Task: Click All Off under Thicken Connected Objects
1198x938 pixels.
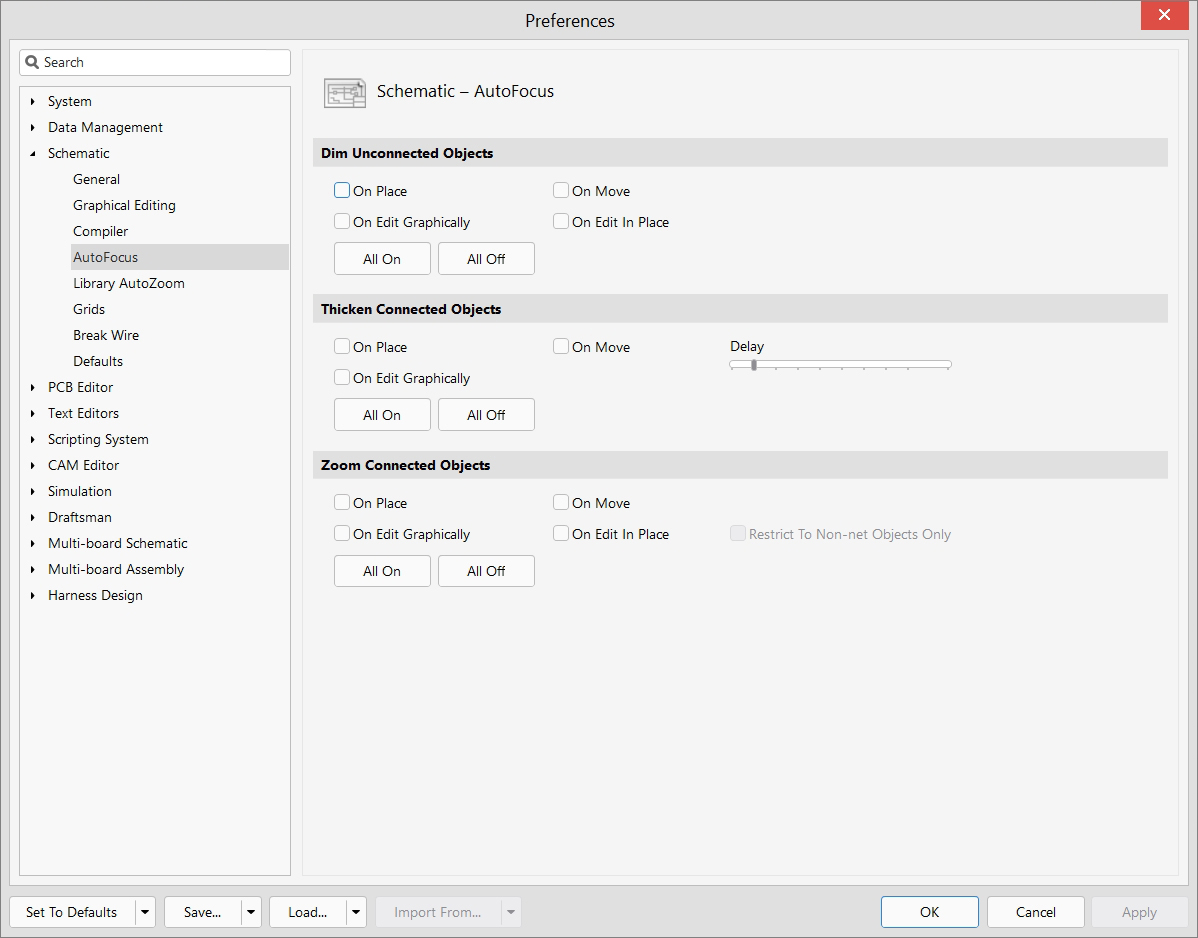Action: pos(486,415)
